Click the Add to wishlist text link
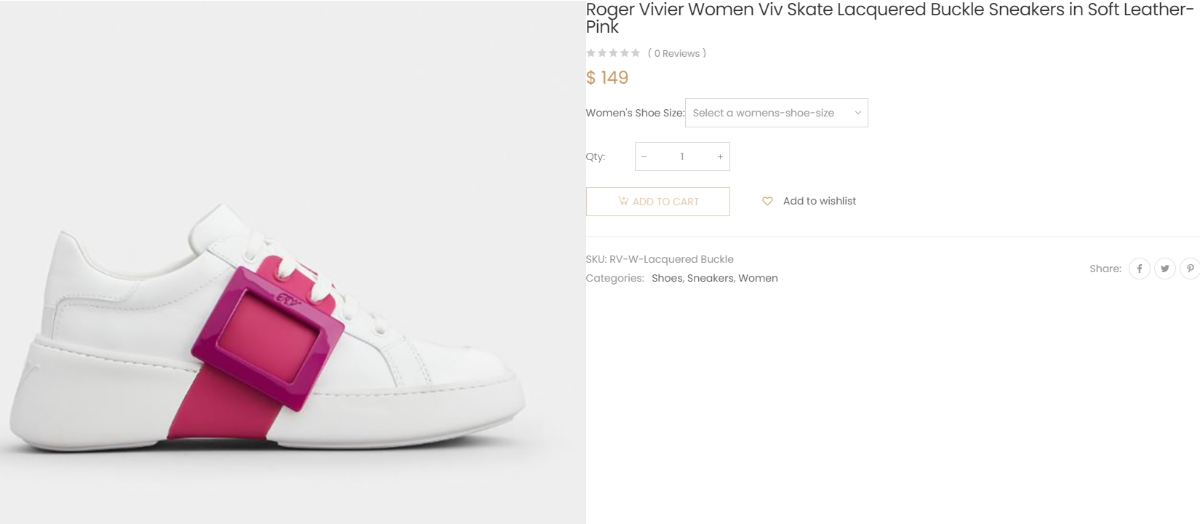 (x=819, y=201)
